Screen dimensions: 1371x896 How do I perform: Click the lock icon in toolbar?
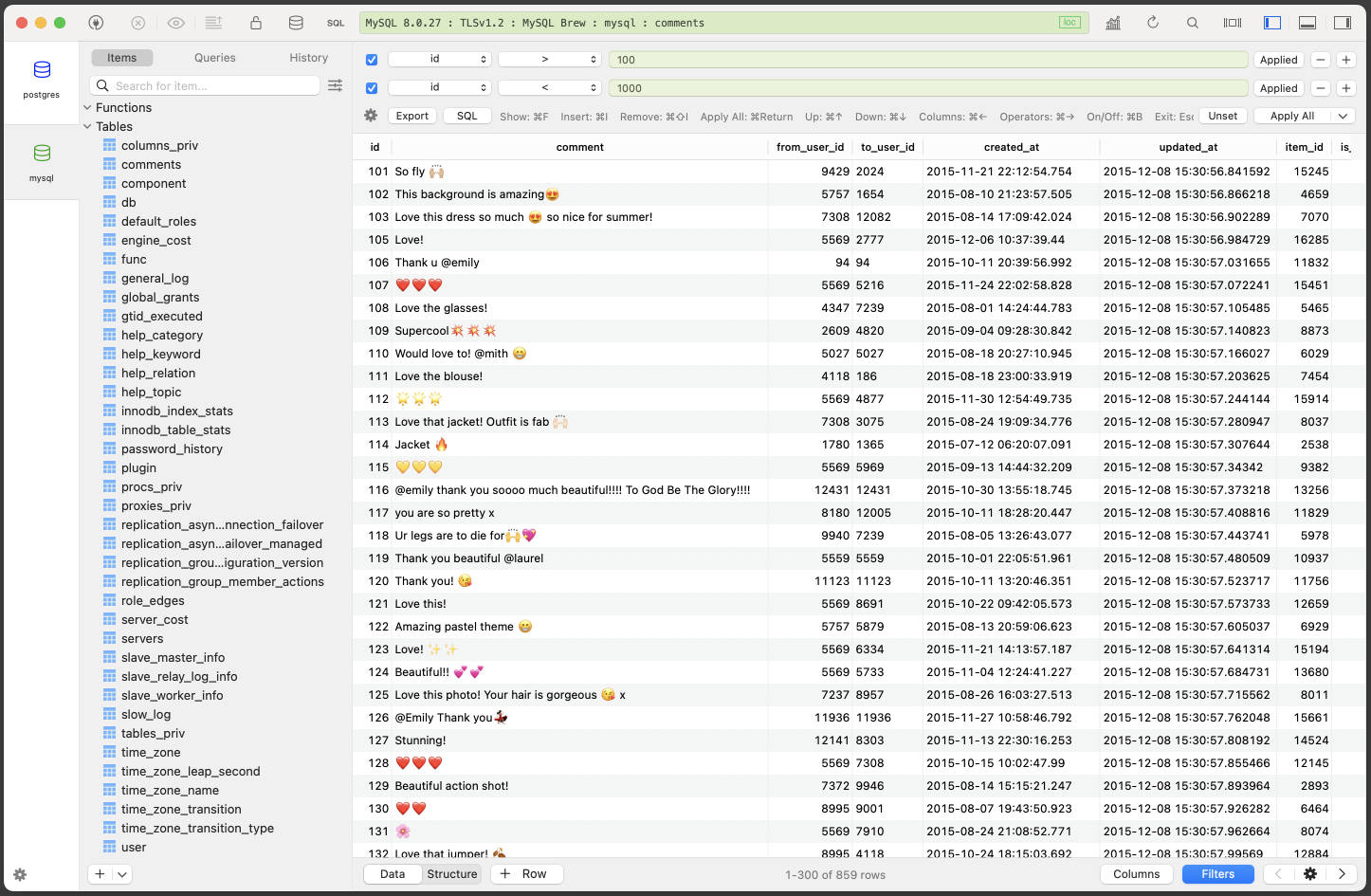pyautogui.click(x=255, y=23)
